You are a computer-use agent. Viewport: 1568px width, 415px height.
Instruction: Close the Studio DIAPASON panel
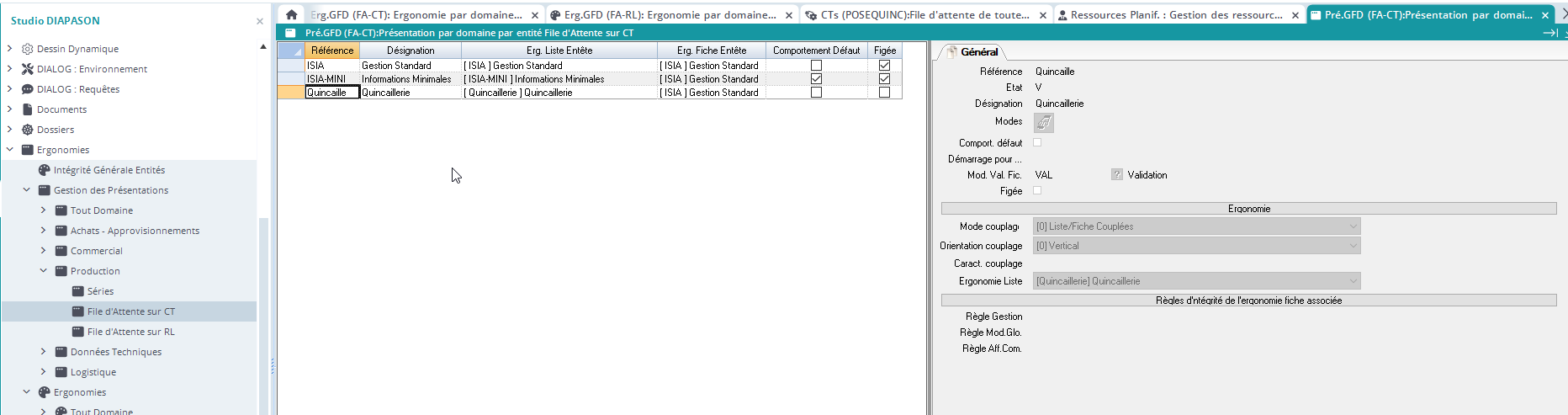pos(259,21)
